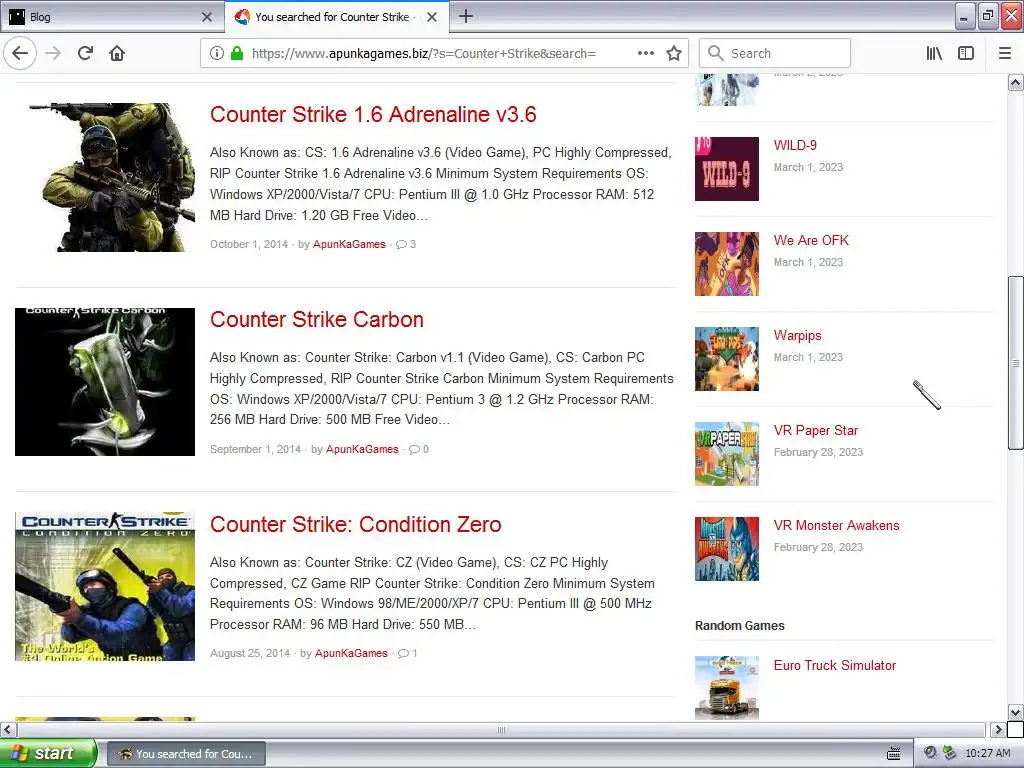Screen dimensions: 1024x768
Task: Bookmark this page with the star
Action: click(674, 54)
